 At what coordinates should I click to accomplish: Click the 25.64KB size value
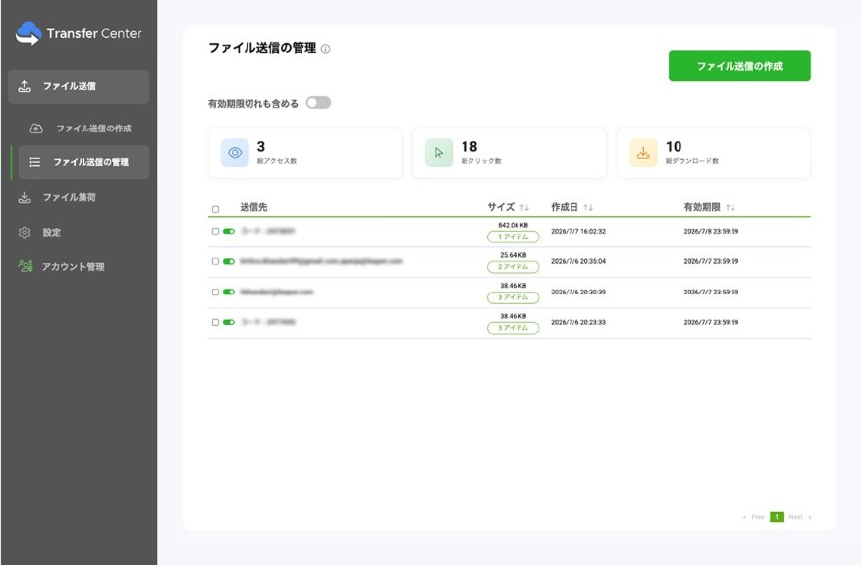click(x=513, y=255)
